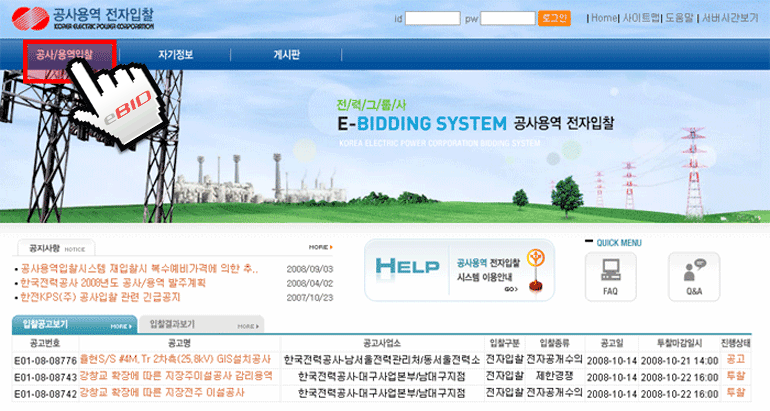Open notice 공사용역입찰시스템 재입찰시 복수예비가격
Screen dimensions: 770x411
139,269
